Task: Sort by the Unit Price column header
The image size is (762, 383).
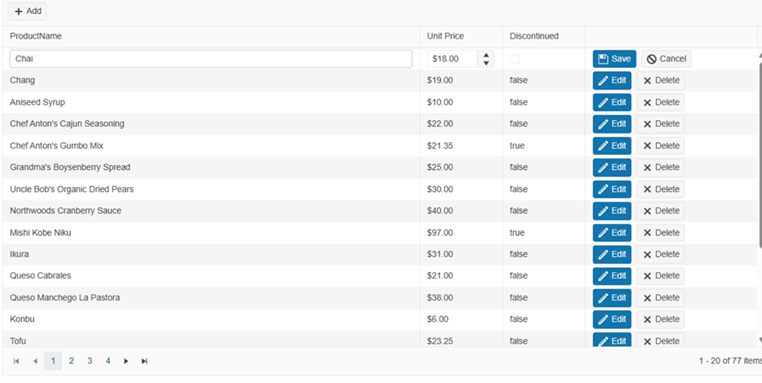Action: 445,36
